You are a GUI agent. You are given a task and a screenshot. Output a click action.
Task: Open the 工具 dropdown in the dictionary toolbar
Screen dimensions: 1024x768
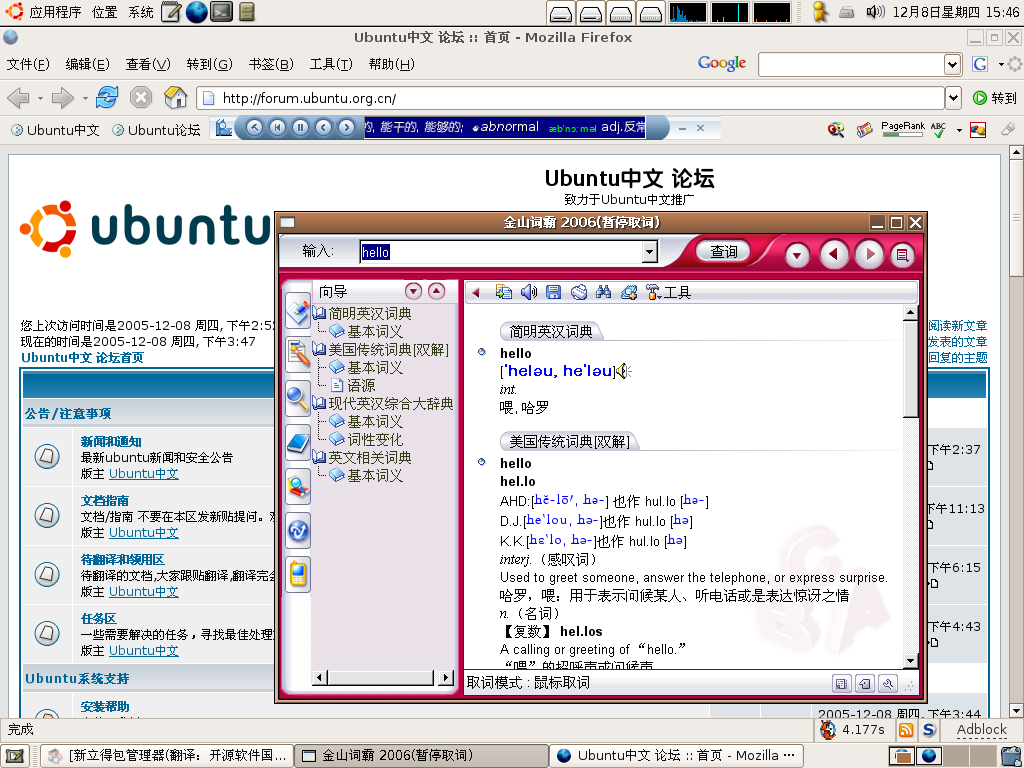(668, 292)
